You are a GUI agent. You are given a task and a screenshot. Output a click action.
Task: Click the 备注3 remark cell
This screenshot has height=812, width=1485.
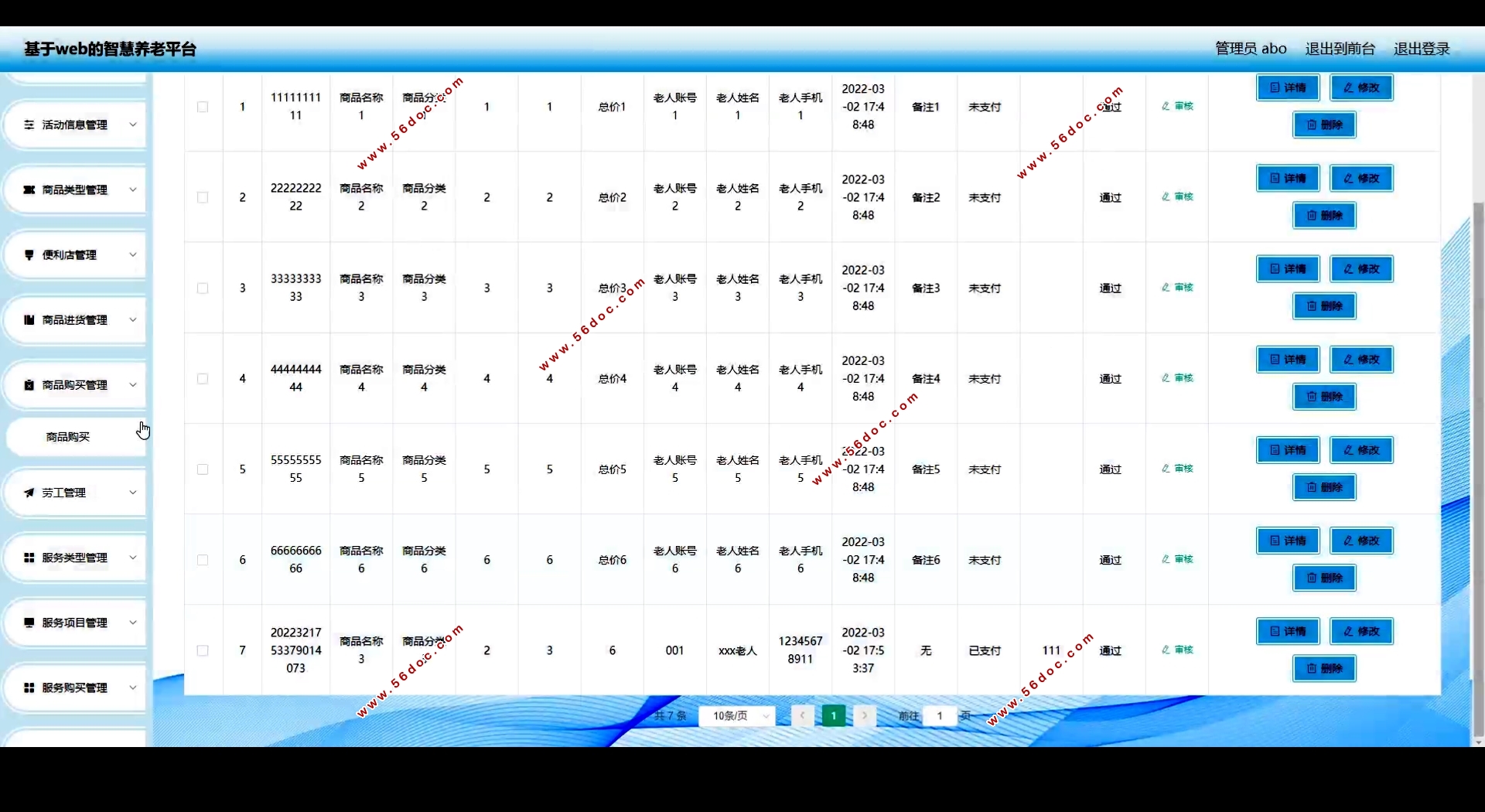(x=926, y=288)
